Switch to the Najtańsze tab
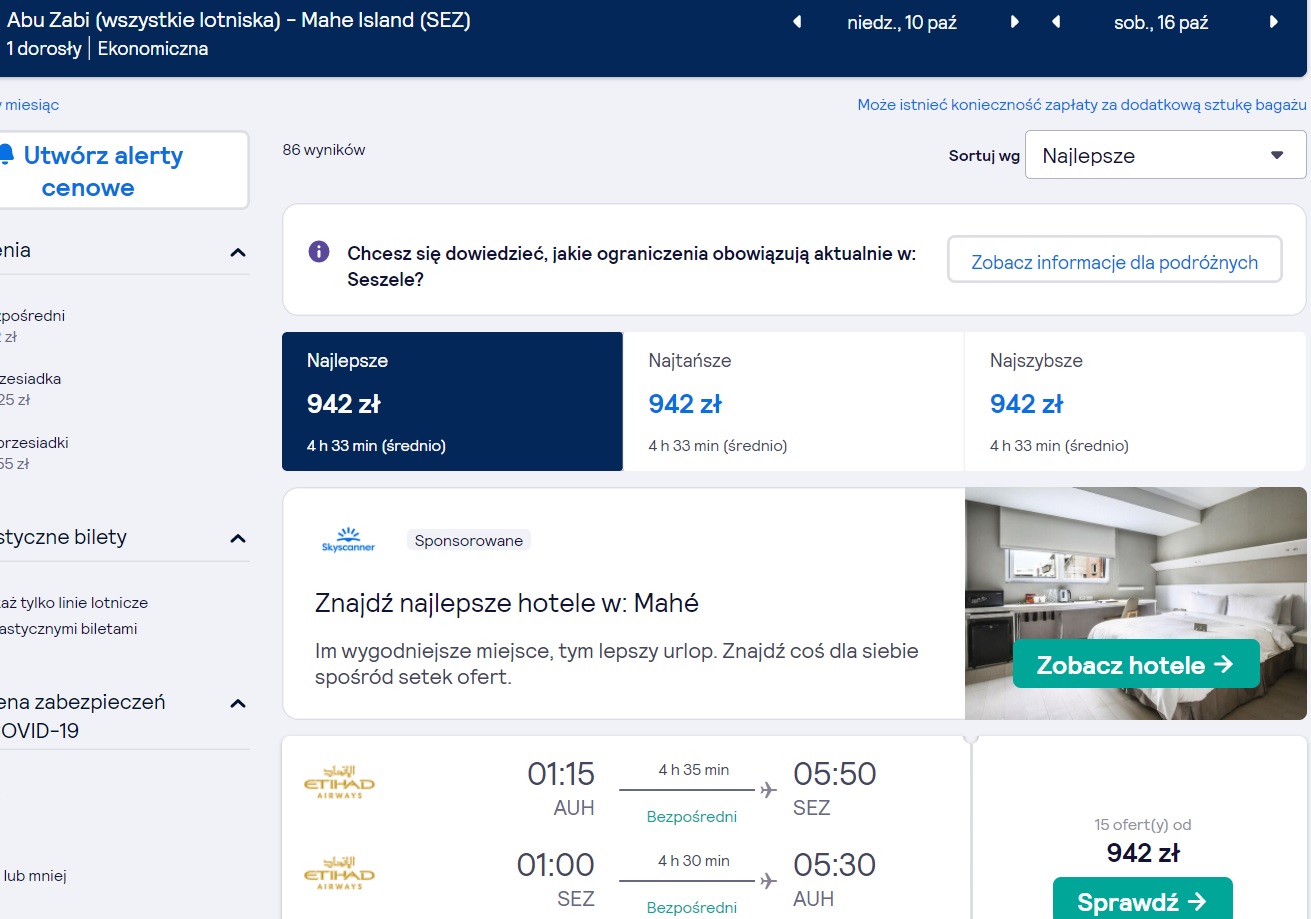 point(794,401)
